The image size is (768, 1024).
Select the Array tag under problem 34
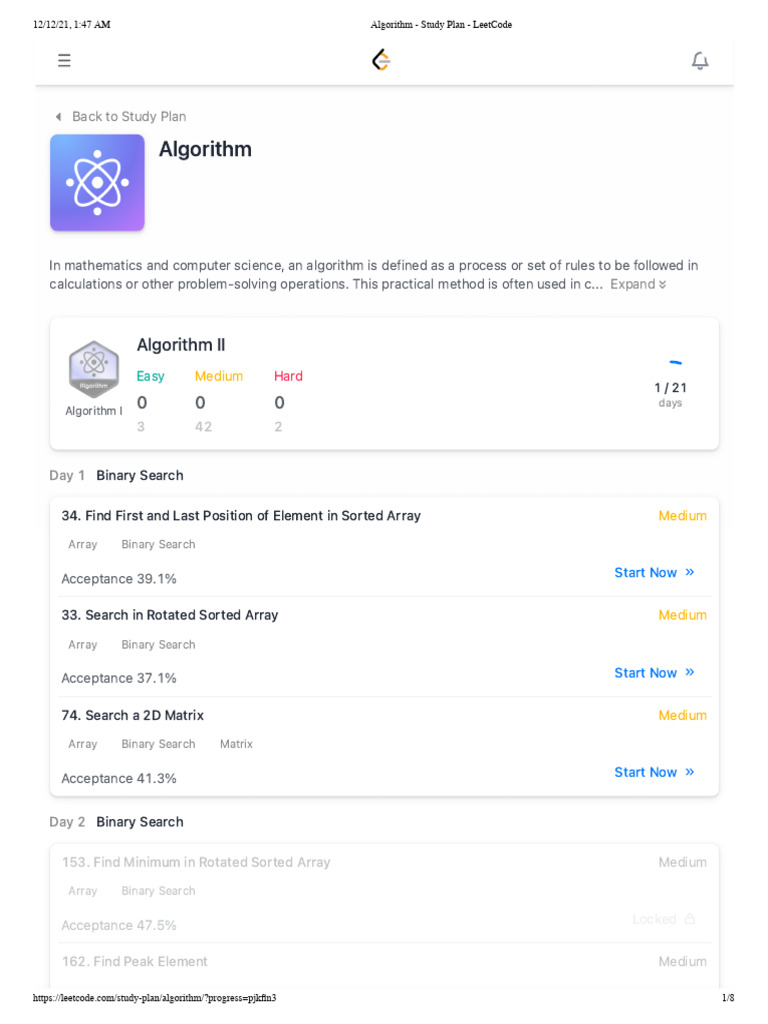83,545
